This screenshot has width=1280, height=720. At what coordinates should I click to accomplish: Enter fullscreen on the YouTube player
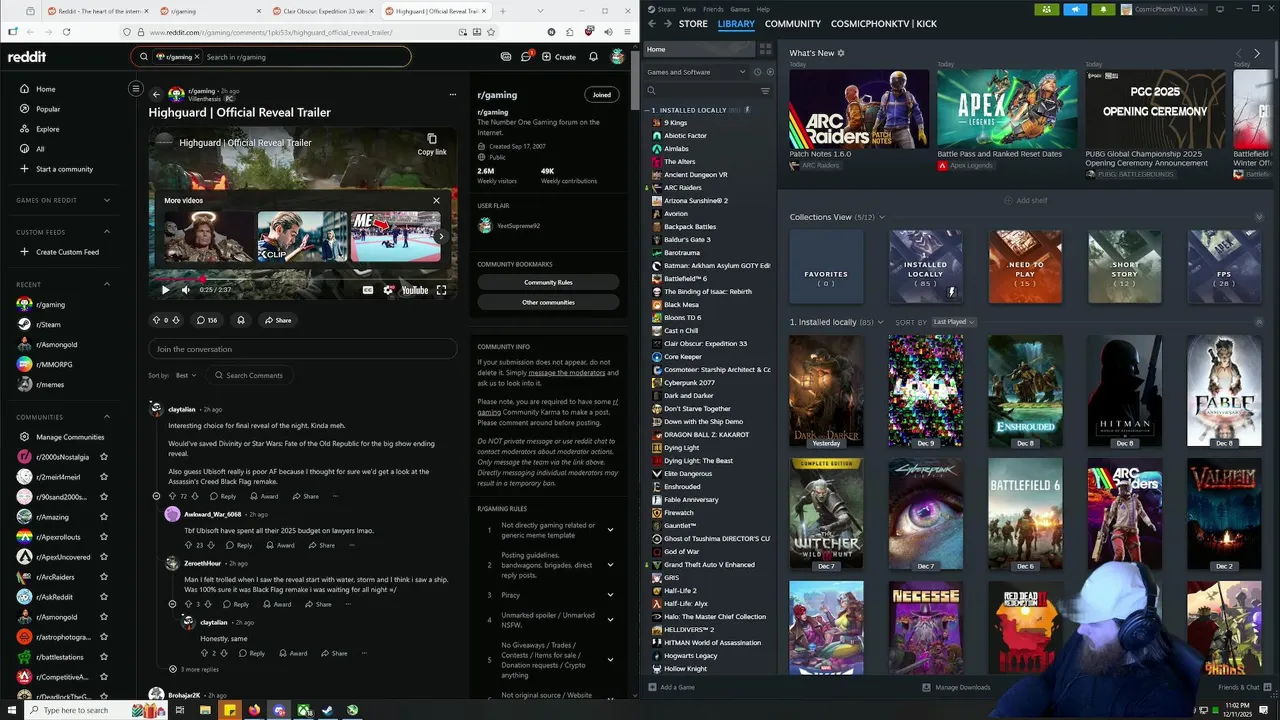(x=441, y=290)
